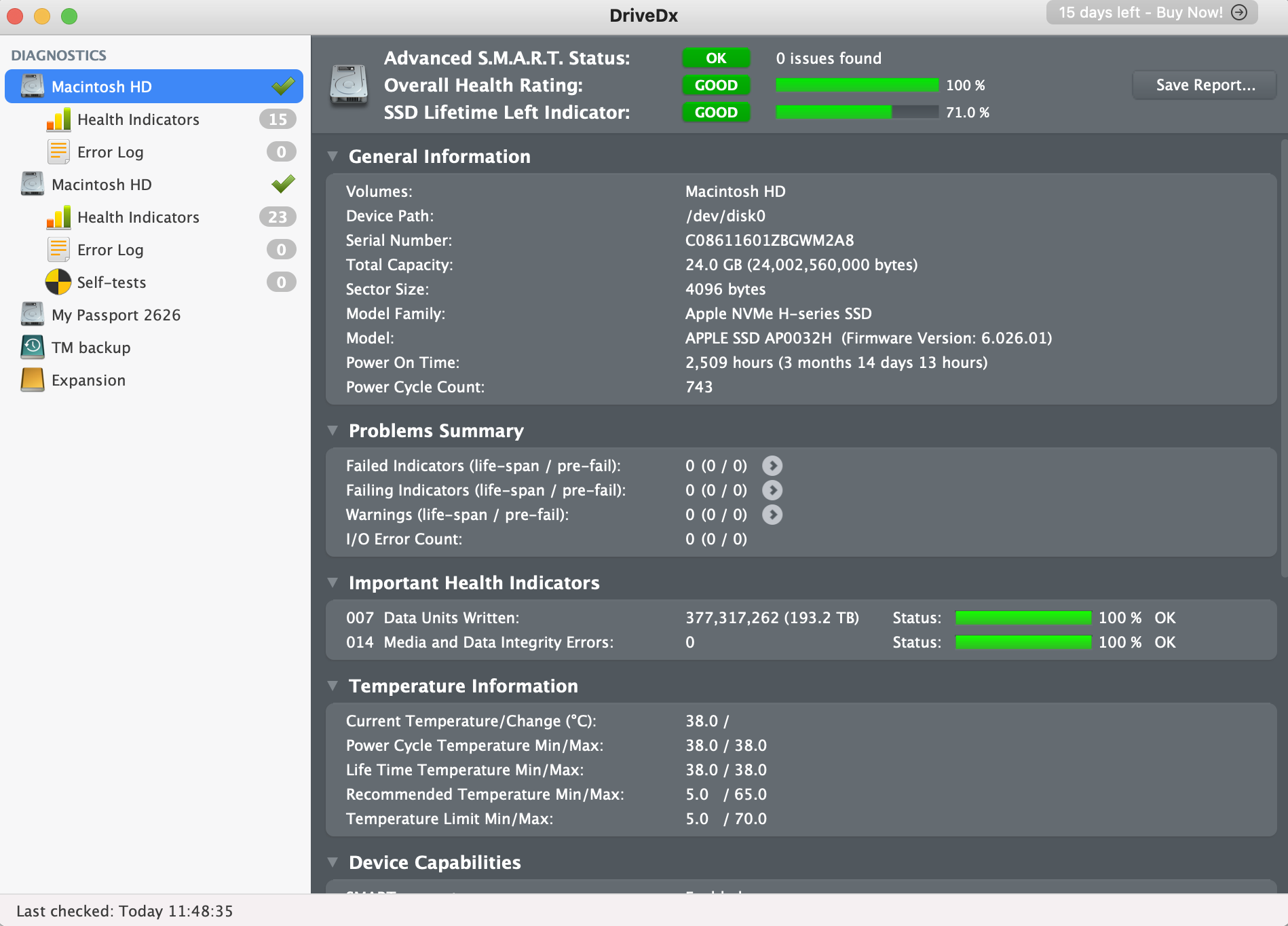Image resolution: width=1288 pixels, height=926 pixels.
Task: Click the GOOD Overall Health Rating badge
Action: (716, 86)
